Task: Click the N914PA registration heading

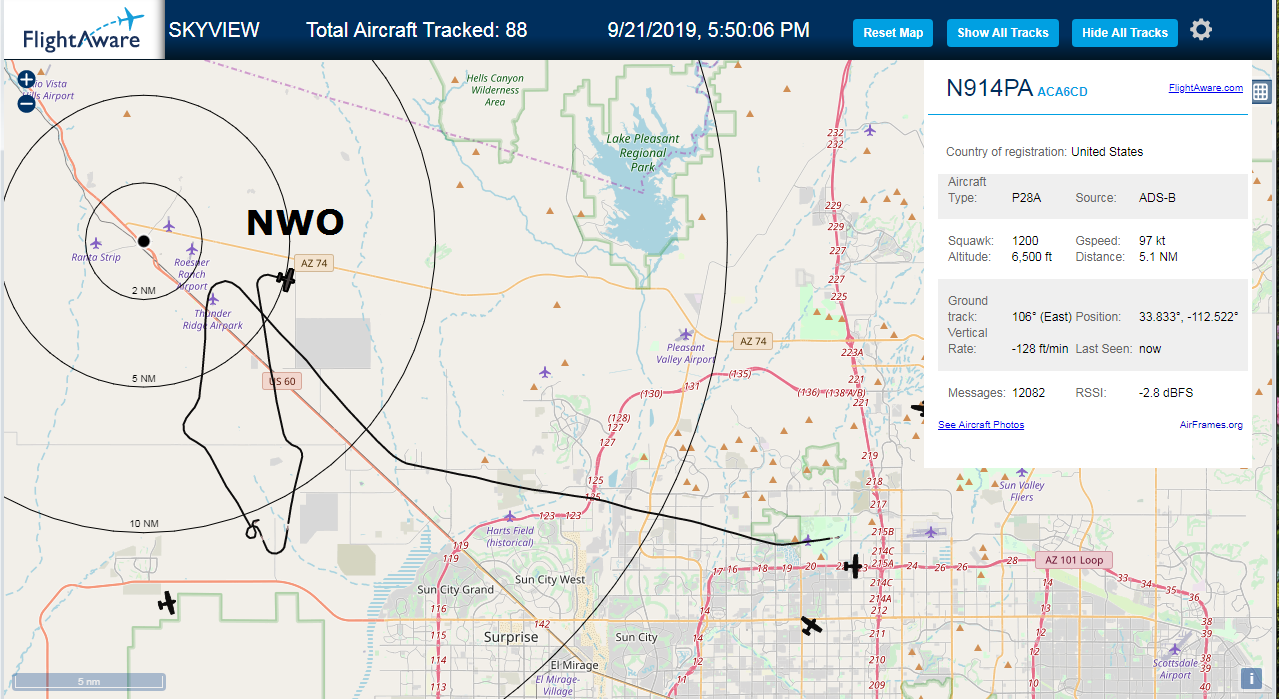Action: click(989, 88)
